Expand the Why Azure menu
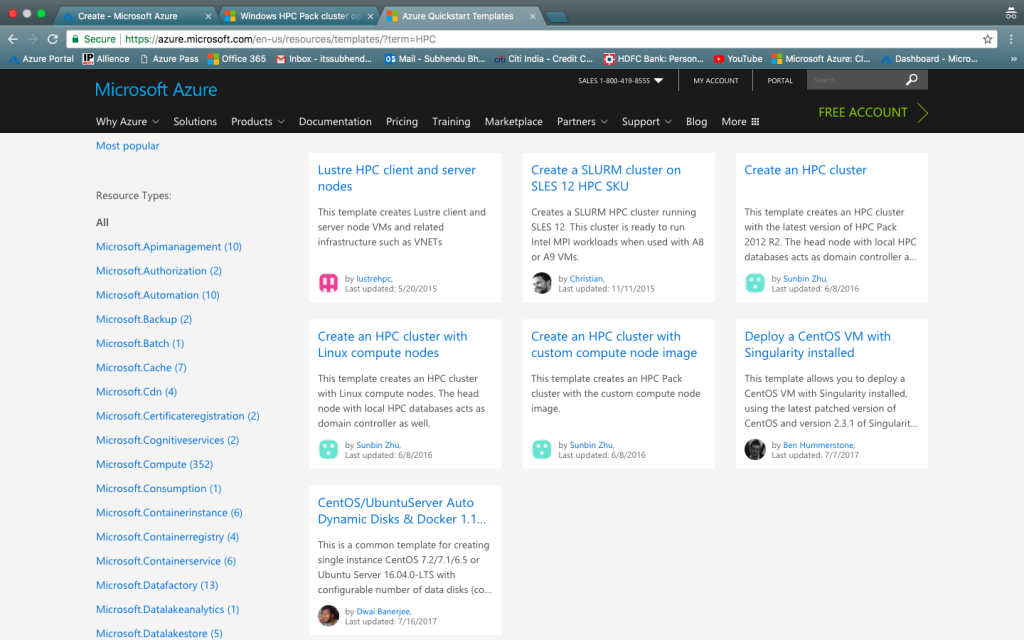The image size is (1024, 640). tap(127, 121)
